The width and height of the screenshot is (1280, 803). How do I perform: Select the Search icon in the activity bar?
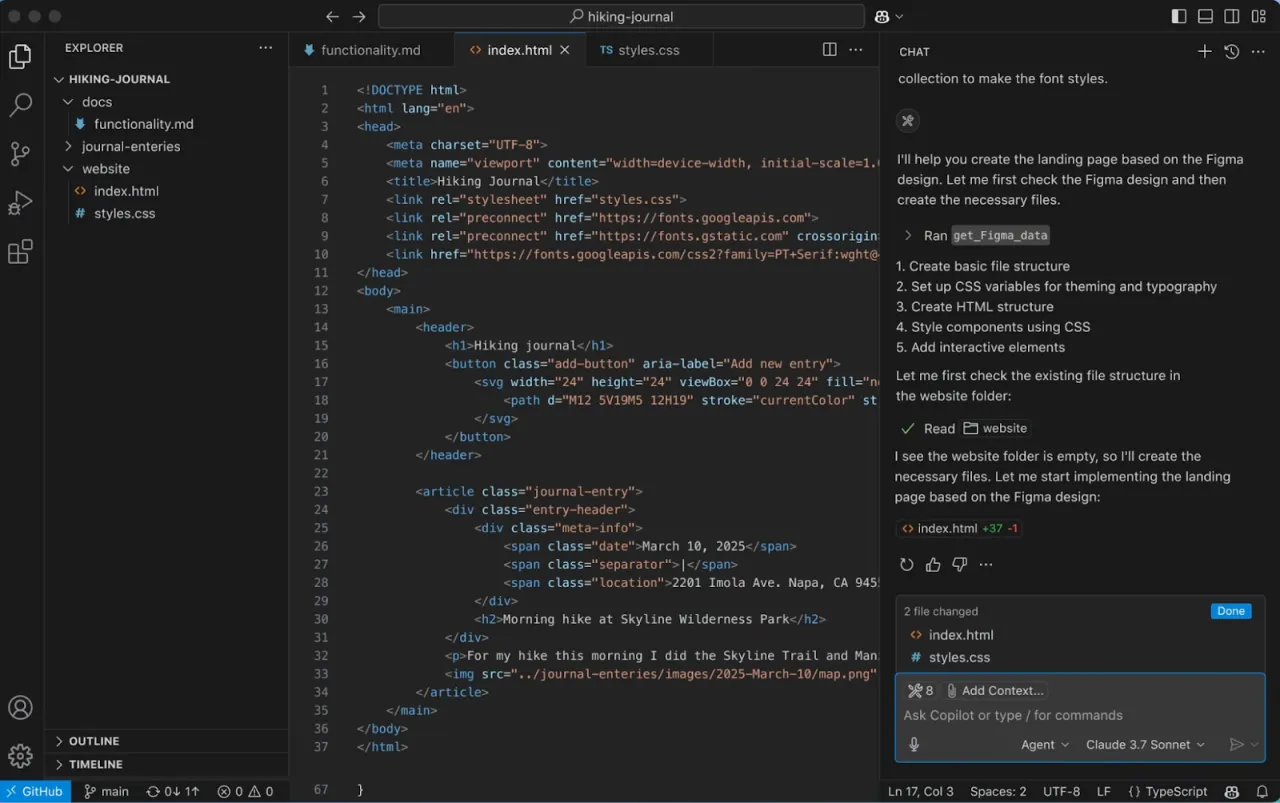21,104
